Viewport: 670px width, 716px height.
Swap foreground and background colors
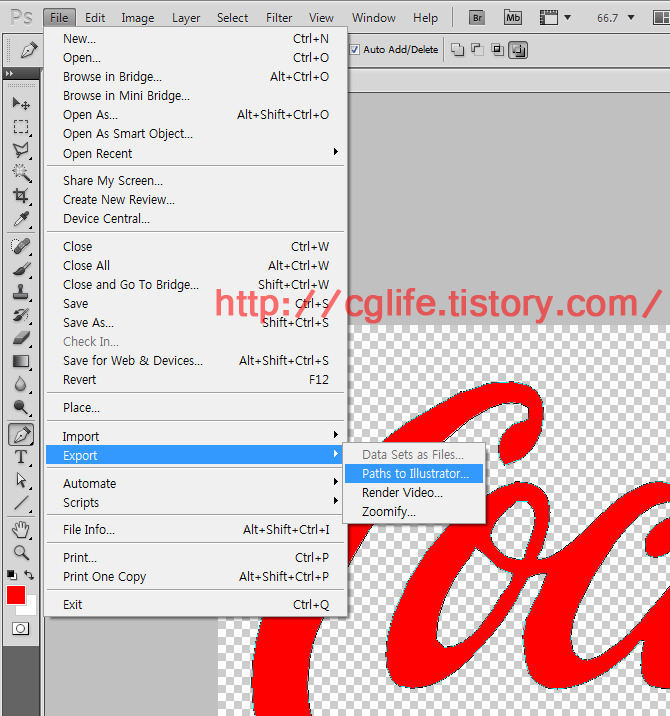[x=29, y=575]
